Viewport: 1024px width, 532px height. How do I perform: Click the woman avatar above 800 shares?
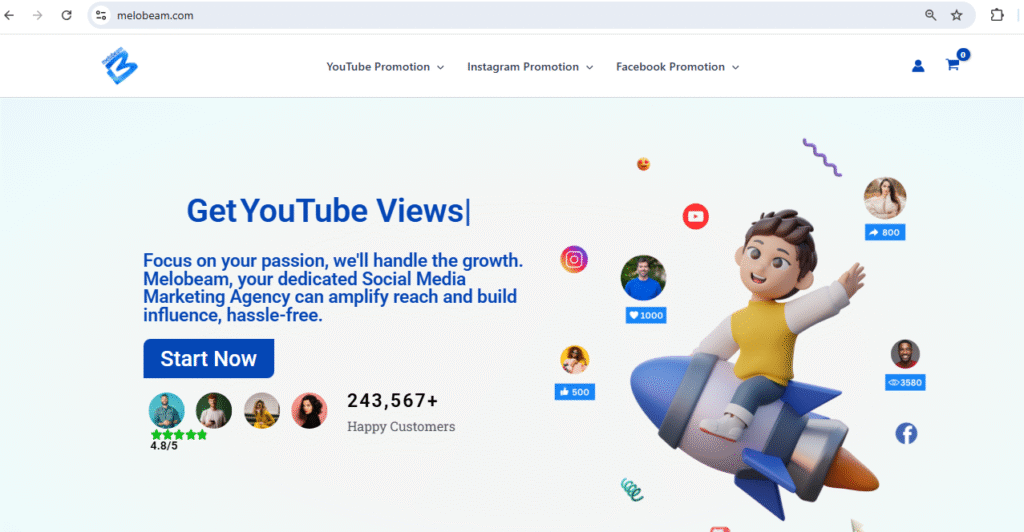(885, 198)
